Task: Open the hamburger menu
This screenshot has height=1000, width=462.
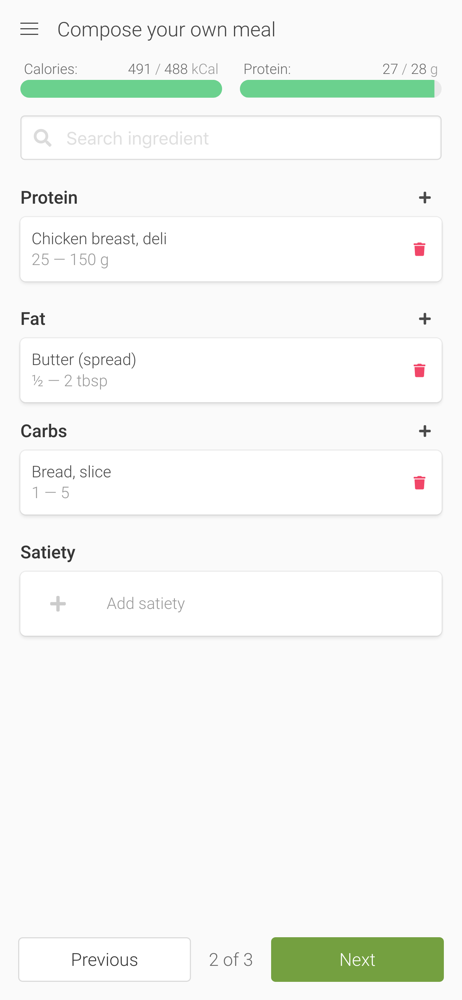Action: (x=29, y=29)
